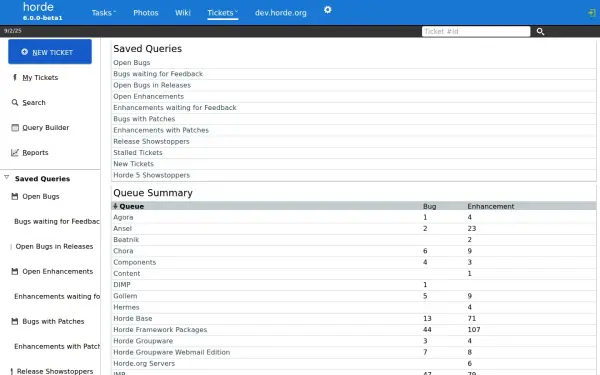The image size is (600, 375).
Task: Open 'Open Bugs in Releases' in sidebar
Action: click(54, 246)
